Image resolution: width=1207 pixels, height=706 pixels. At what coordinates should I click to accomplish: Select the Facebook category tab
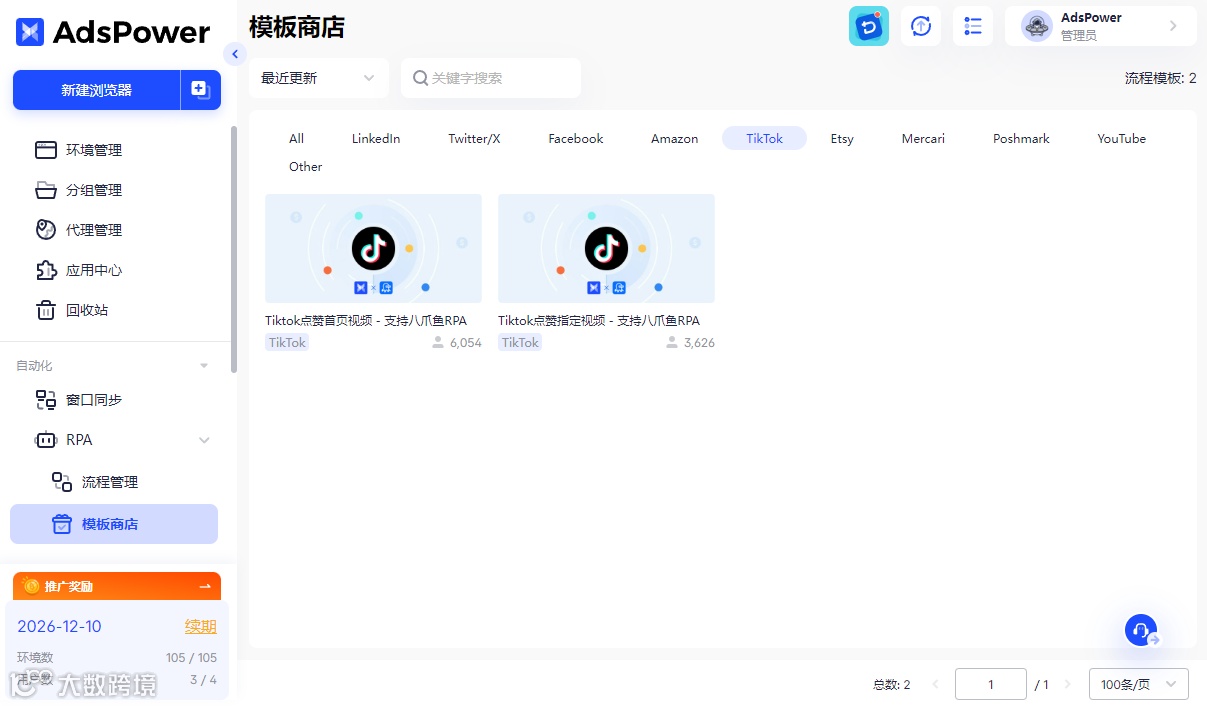tap(576, 139)
